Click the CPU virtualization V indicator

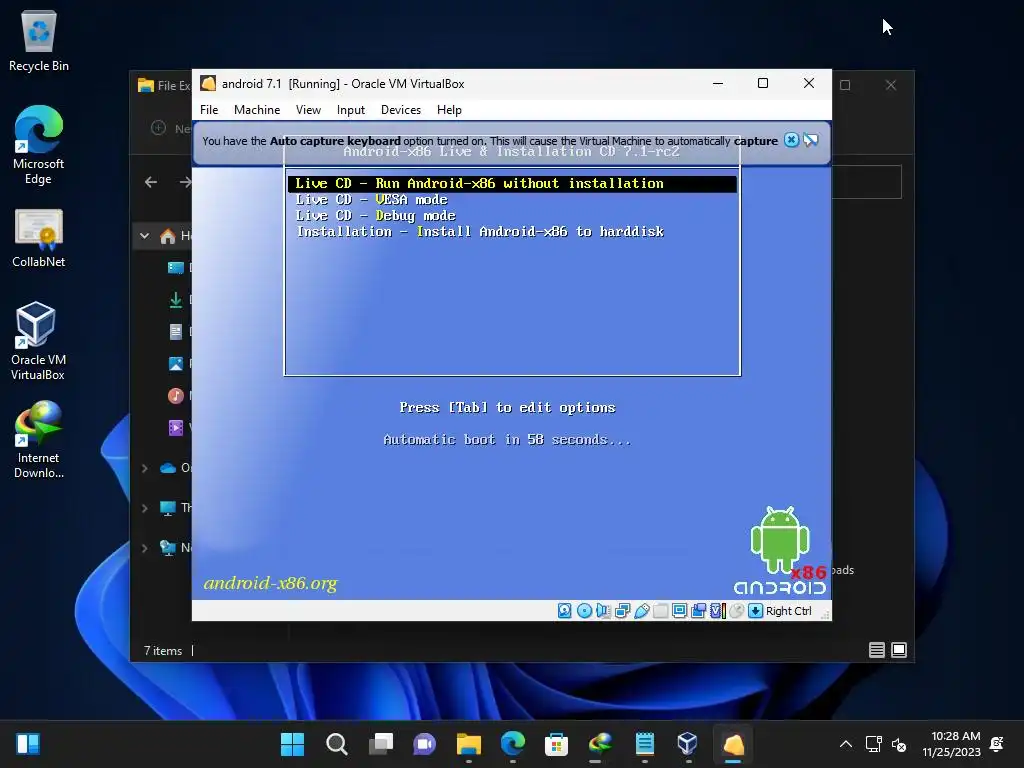tap(718, 611)
